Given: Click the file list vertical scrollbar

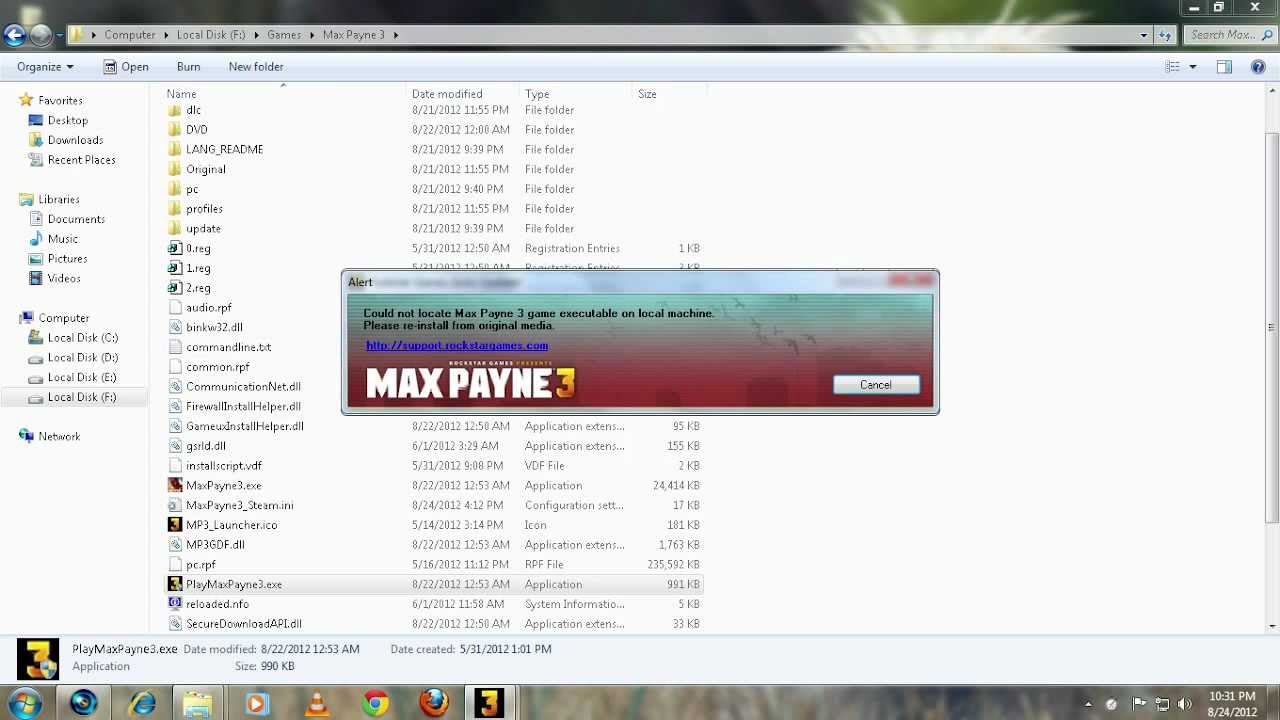Looking at the screenshot, I should coord(1271,326).
